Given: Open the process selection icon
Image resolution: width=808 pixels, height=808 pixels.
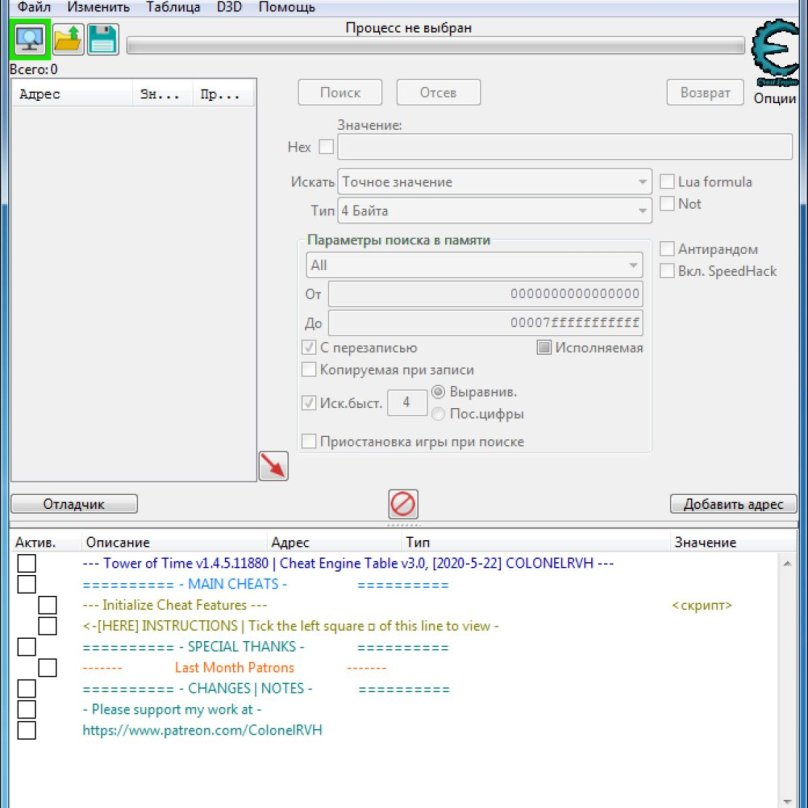Looking at the screenshot, I should tap(29, 40).
